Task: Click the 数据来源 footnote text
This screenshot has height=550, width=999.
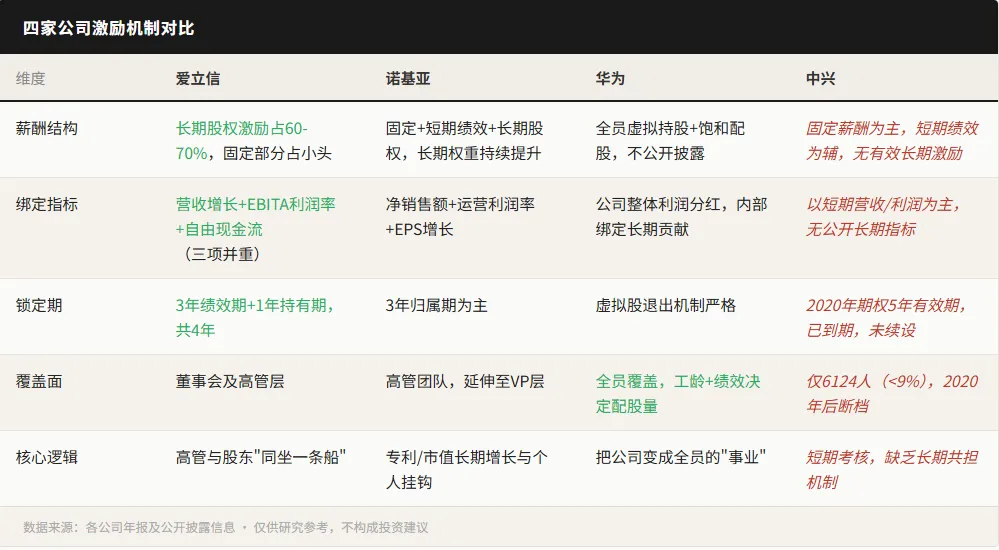Action: (x=226, y=527)
